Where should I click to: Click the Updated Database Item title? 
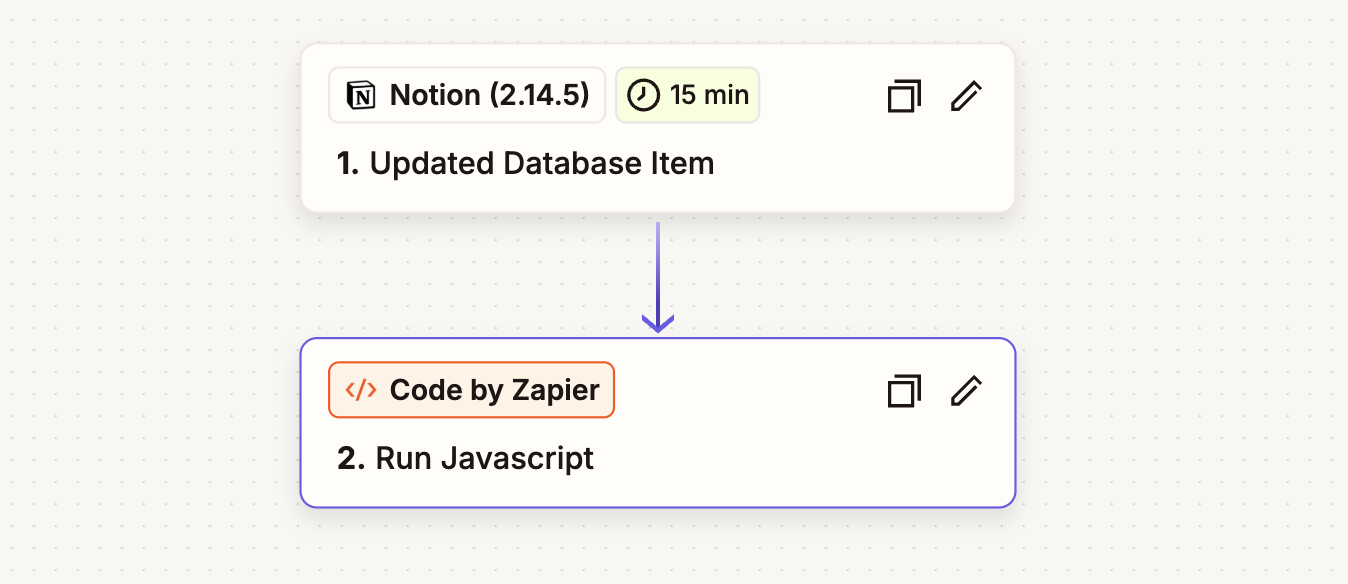(542, 163)
